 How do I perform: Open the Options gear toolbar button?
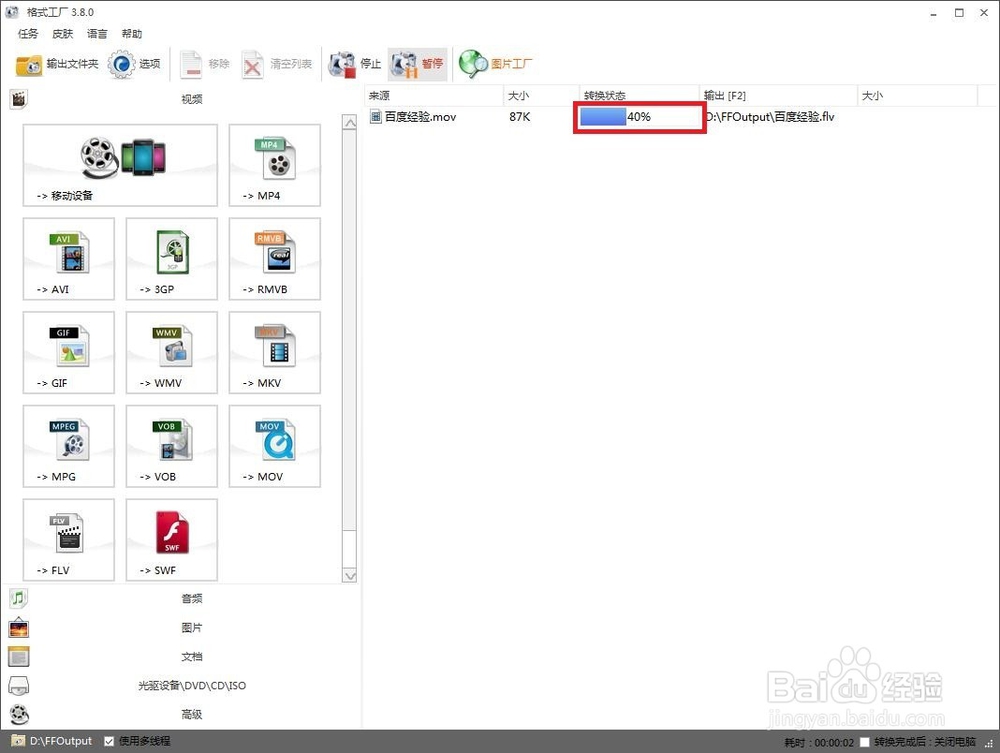(134, 64)
